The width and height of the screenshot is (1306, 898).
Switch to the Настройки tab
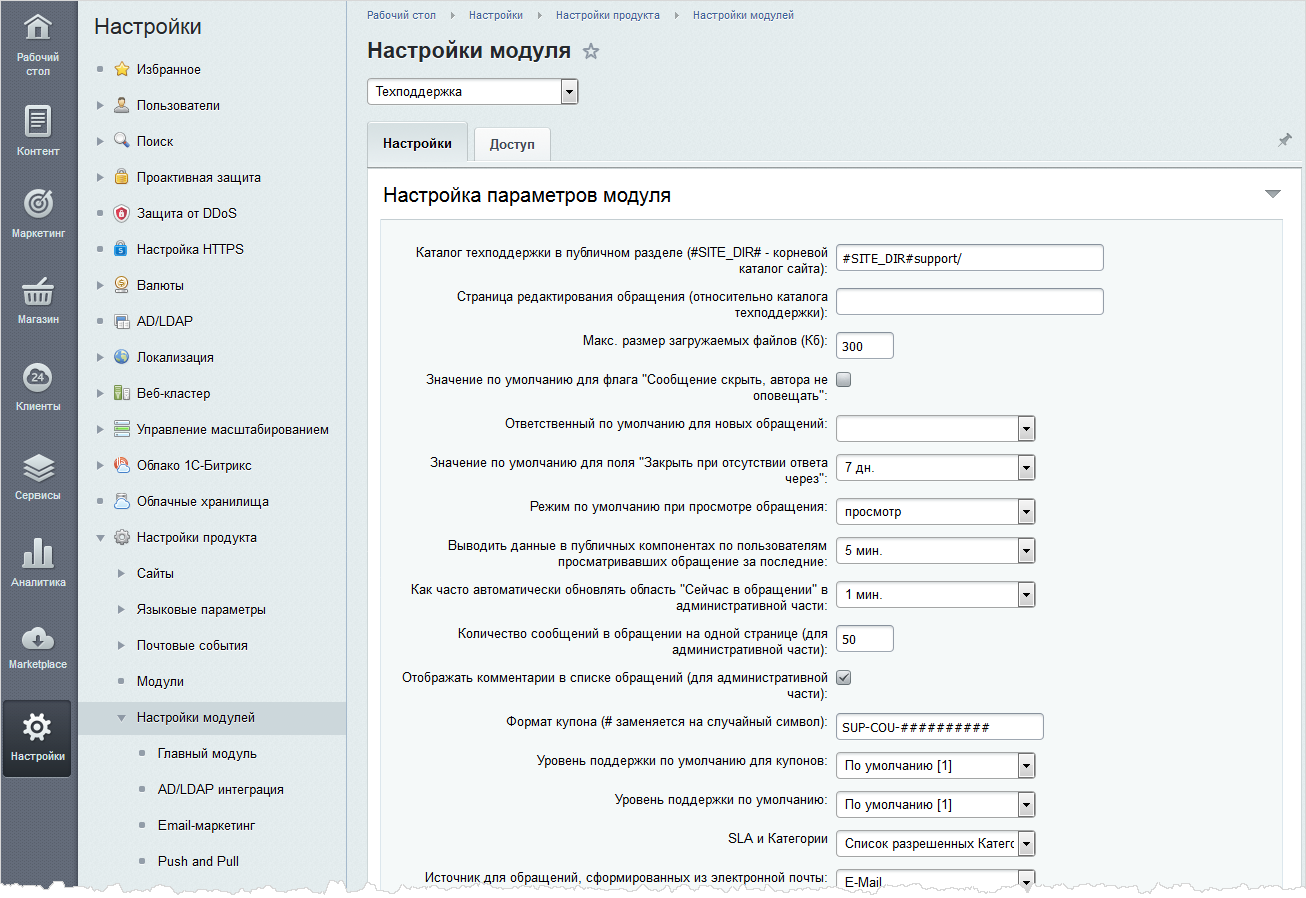tap(417, 143)
